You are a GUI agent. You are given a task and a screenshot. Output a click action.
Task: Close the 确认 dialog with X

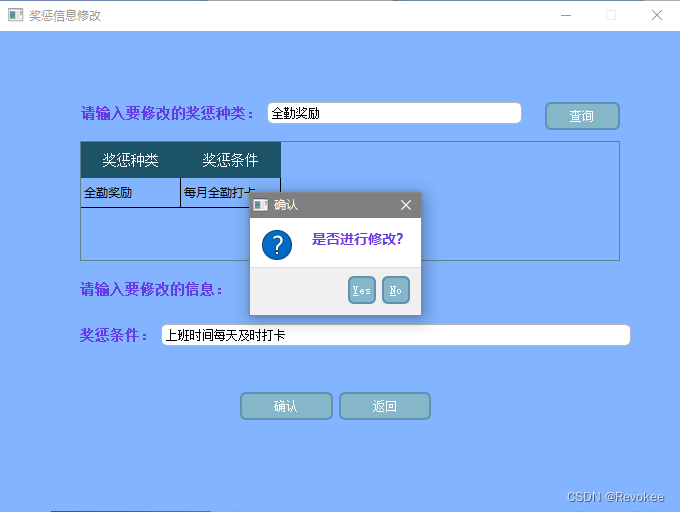(406, 205)
